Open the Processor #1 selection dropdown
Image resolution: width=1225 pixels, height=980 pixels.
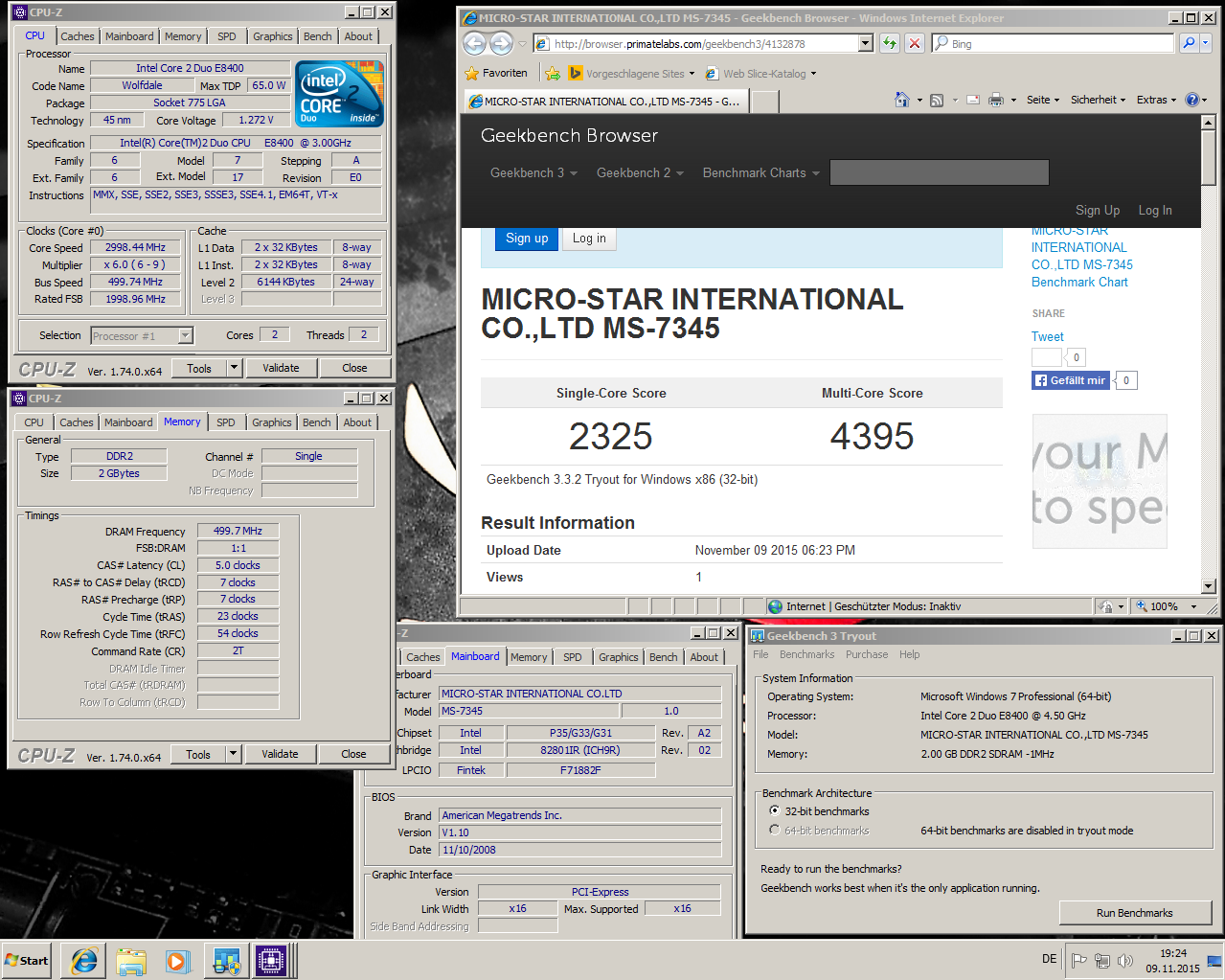186,335
